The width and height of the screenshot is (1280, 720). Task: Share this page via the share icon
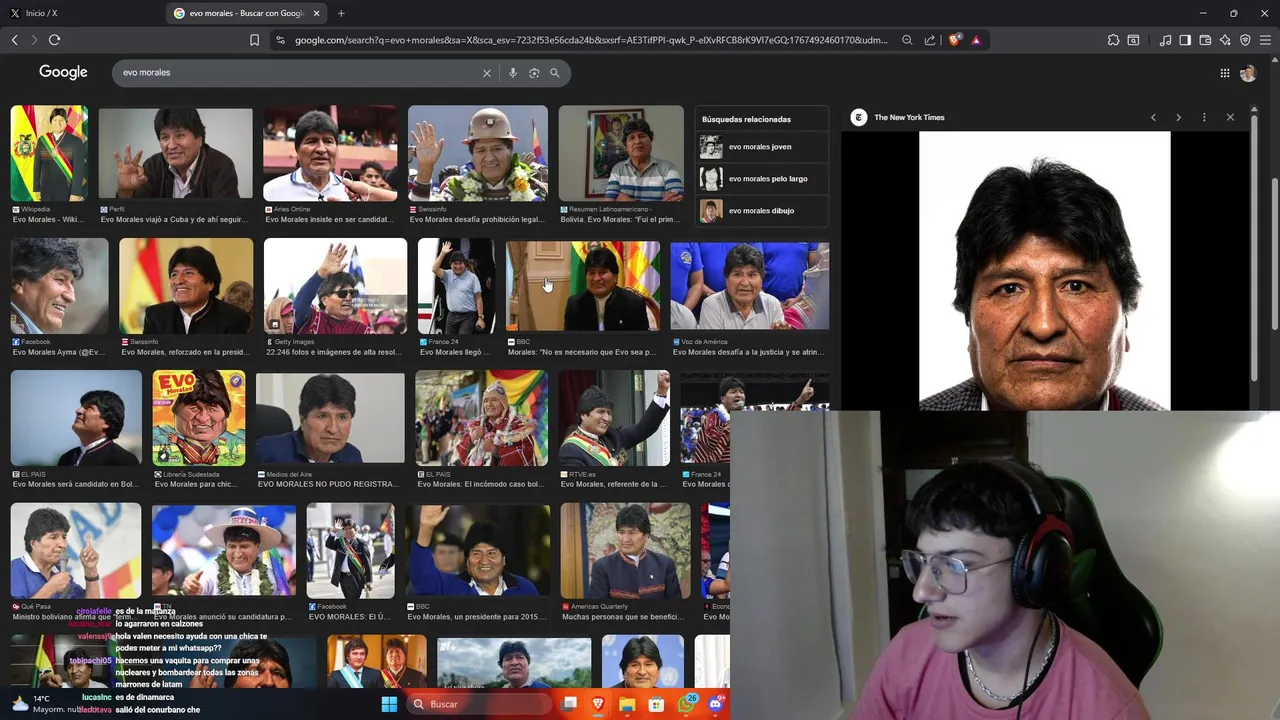(x=930, y=40)
